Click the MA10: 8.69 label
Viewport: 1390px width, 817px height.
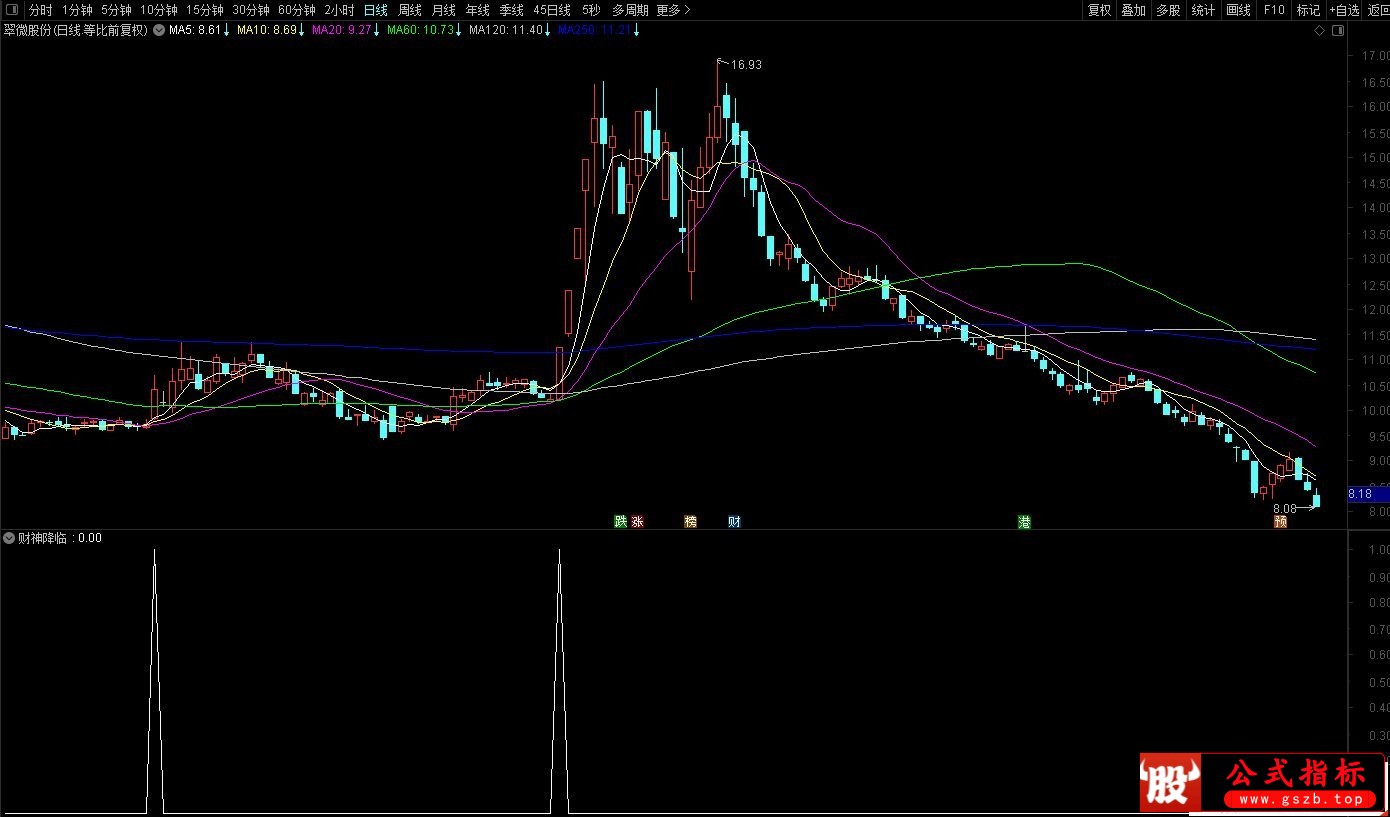268,30
